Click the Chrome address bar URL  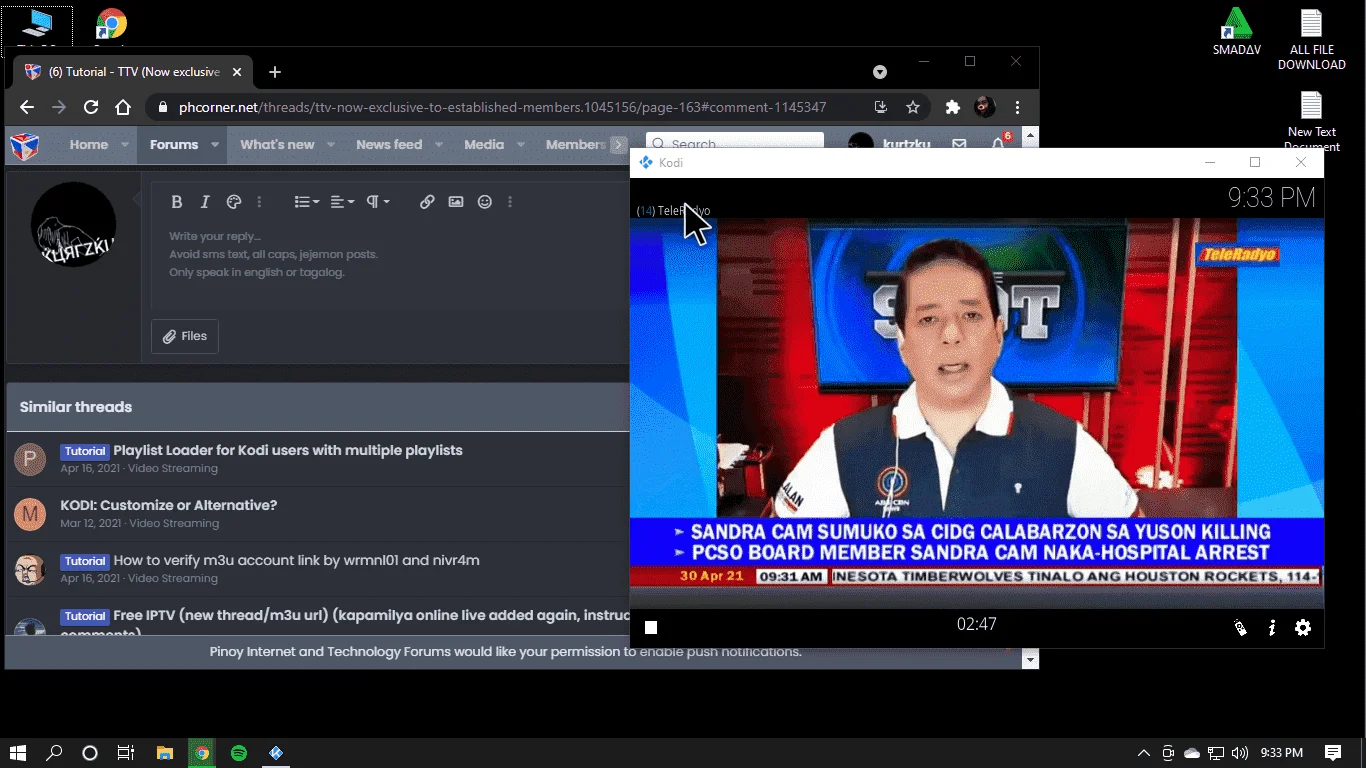(502, 107)
